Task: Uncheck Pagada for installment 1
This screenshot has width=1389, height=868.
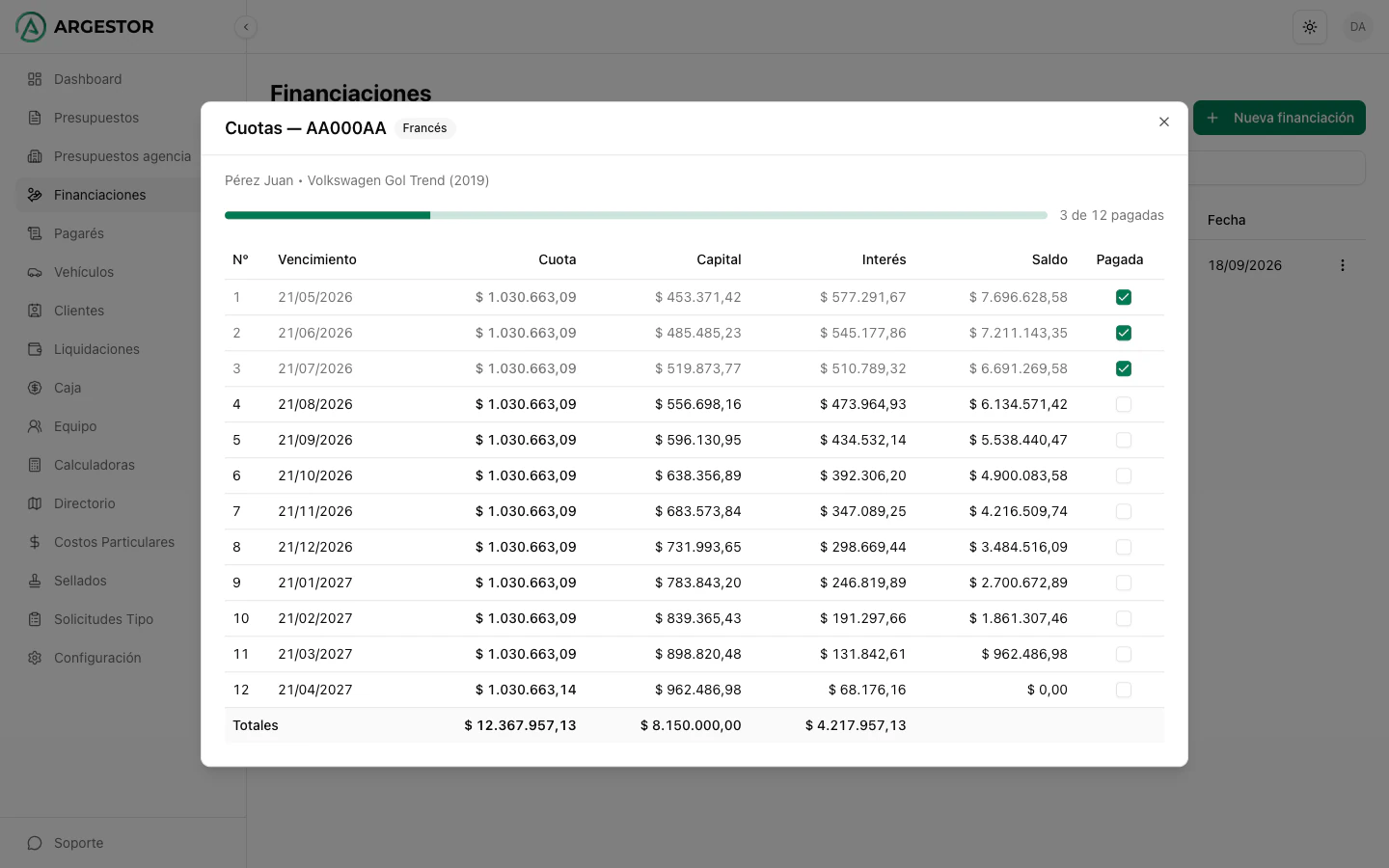Action: (x=1124, y=297)
